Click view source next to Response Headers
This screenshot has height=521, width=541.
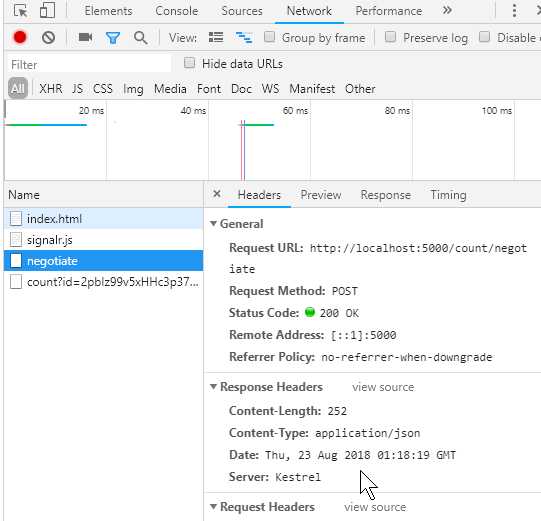[383, 387]
